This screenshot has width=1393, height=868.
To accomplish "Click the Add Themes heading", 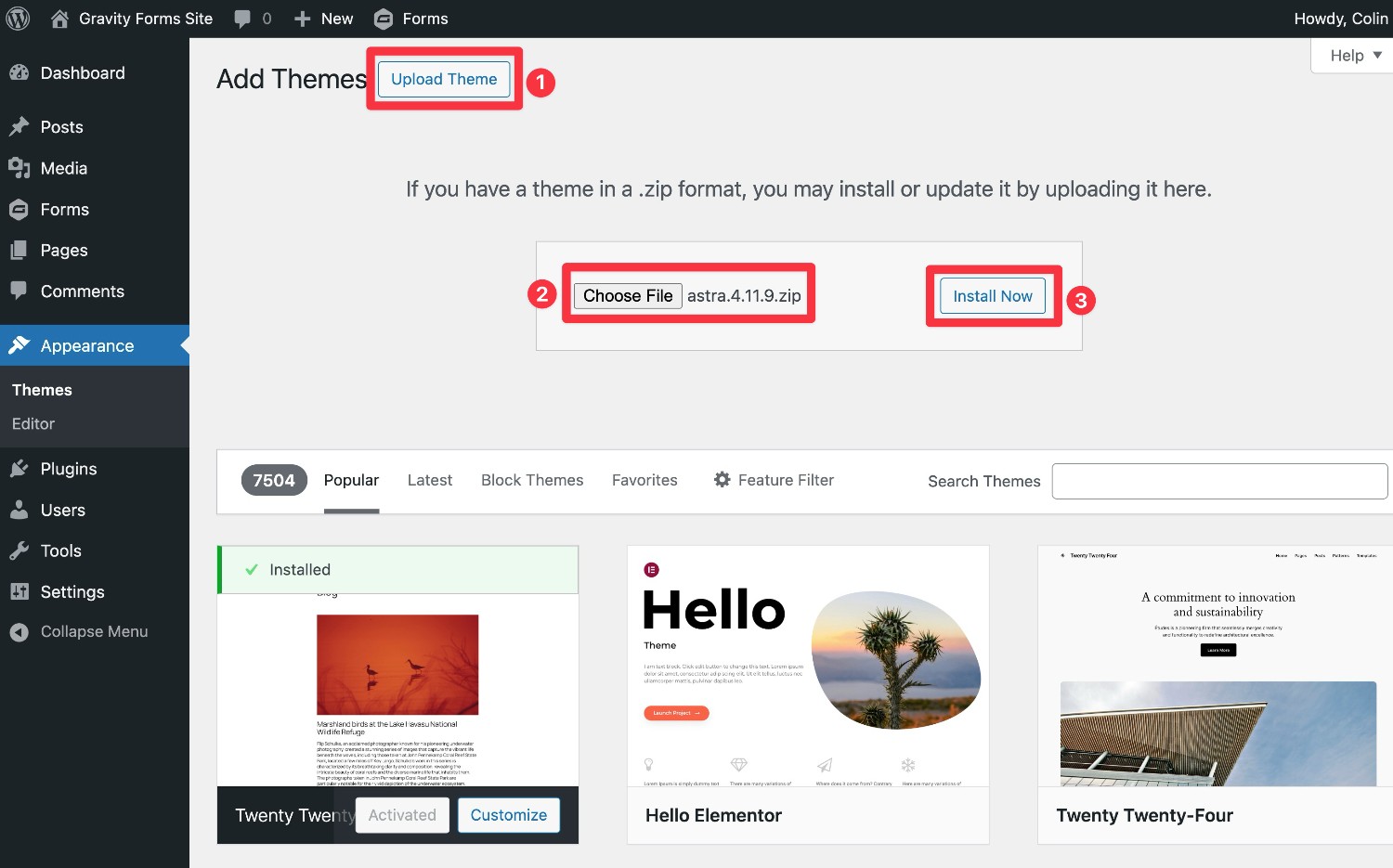I will pyautogui.click(x=292, y=79).
